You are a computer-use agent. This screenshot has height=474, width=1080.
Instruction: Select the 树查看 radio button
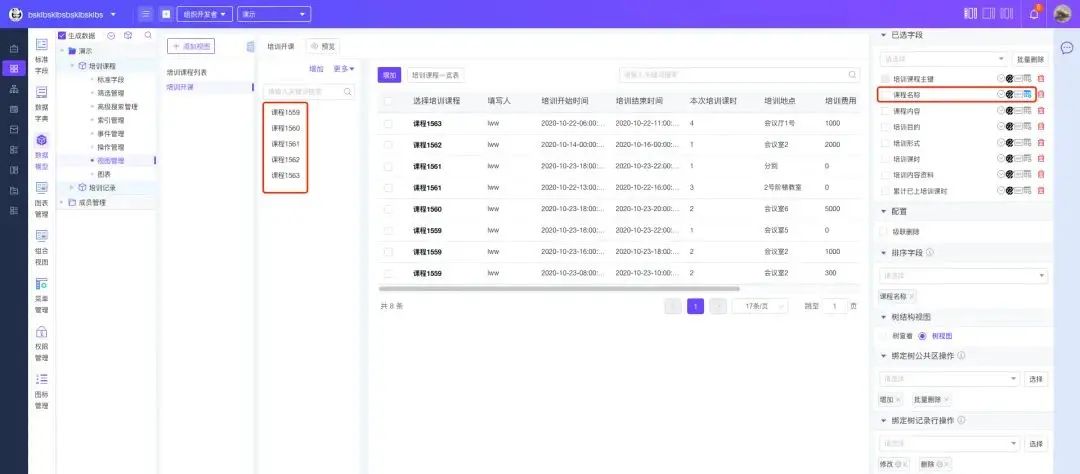(885, 336)
